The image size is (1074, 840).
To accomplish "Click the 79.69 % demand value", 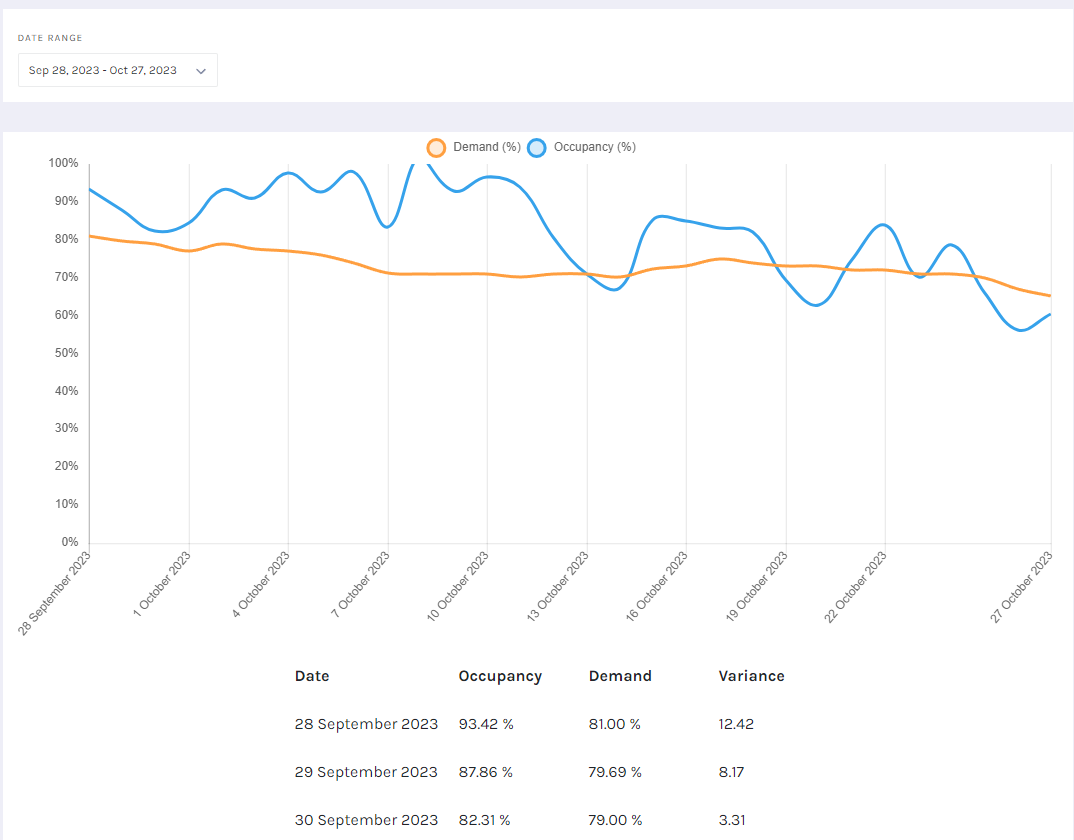I will click(x=615, y=772).
